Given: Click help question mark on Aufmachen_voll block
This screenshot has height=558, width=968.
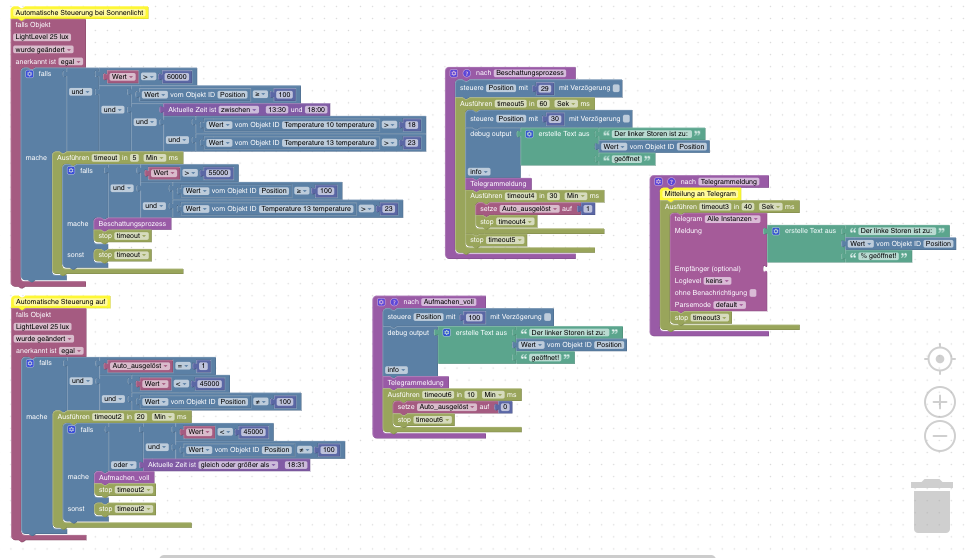Looking at the screenshot, I should 394,302.
